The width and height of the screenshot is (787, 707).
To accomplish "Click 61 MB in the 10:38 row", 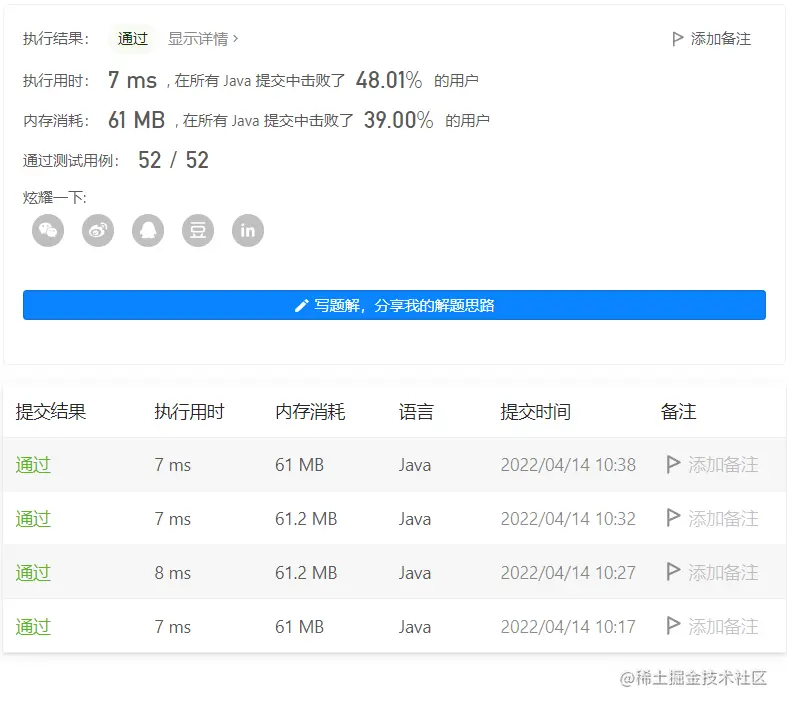I will pos(300,465).
